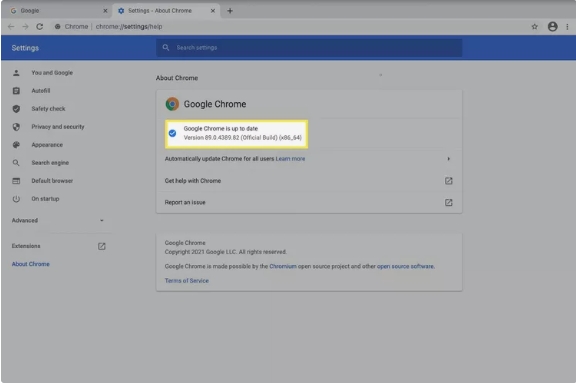Click the globe shield icon beside Privacy
This screenshot has height=383, width=576.
16,127
